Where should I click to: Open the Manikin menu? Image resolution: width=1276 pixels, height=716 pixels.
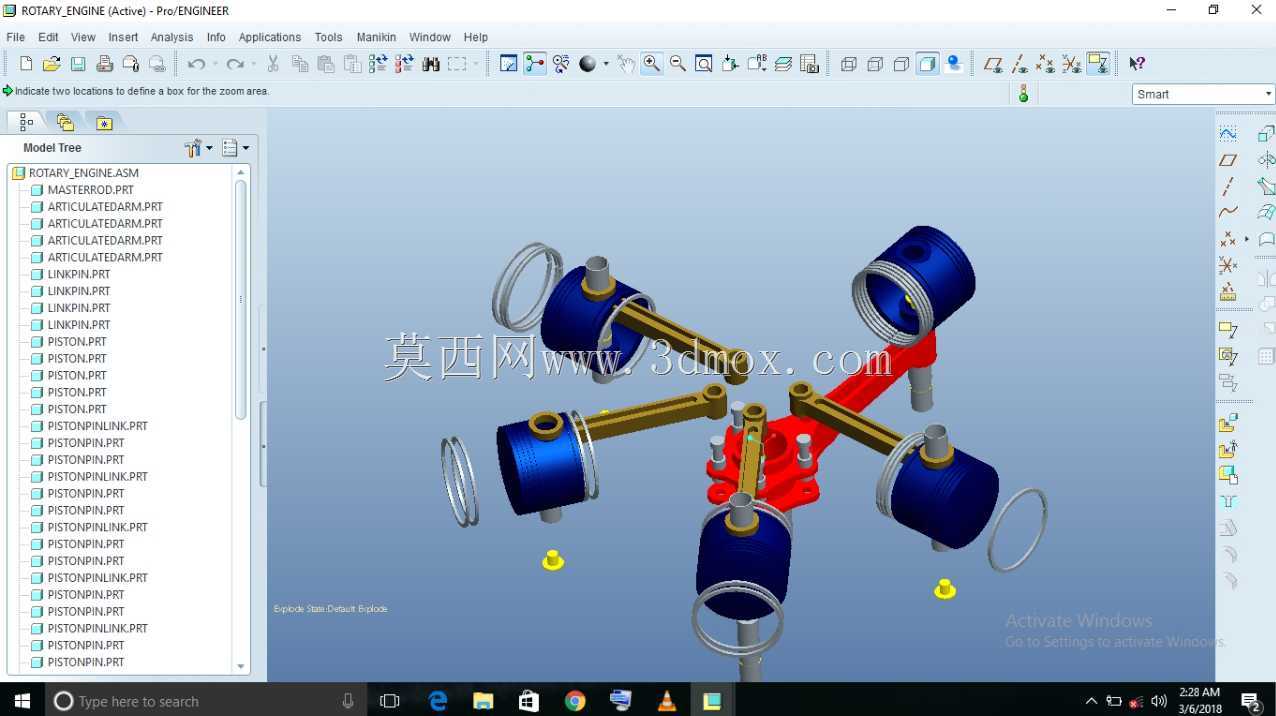click(376, 37)
